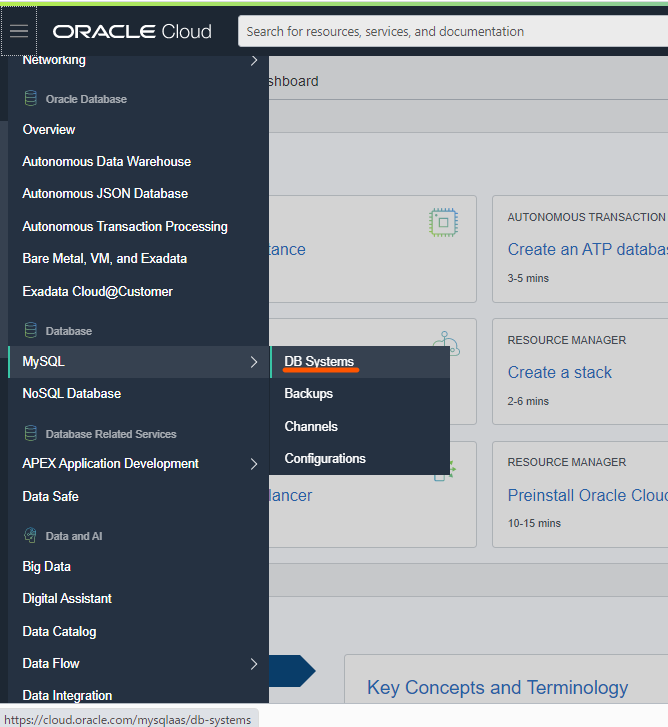
Task: Open Big Data
Action: pyautogui.click(x=46, y=567)
